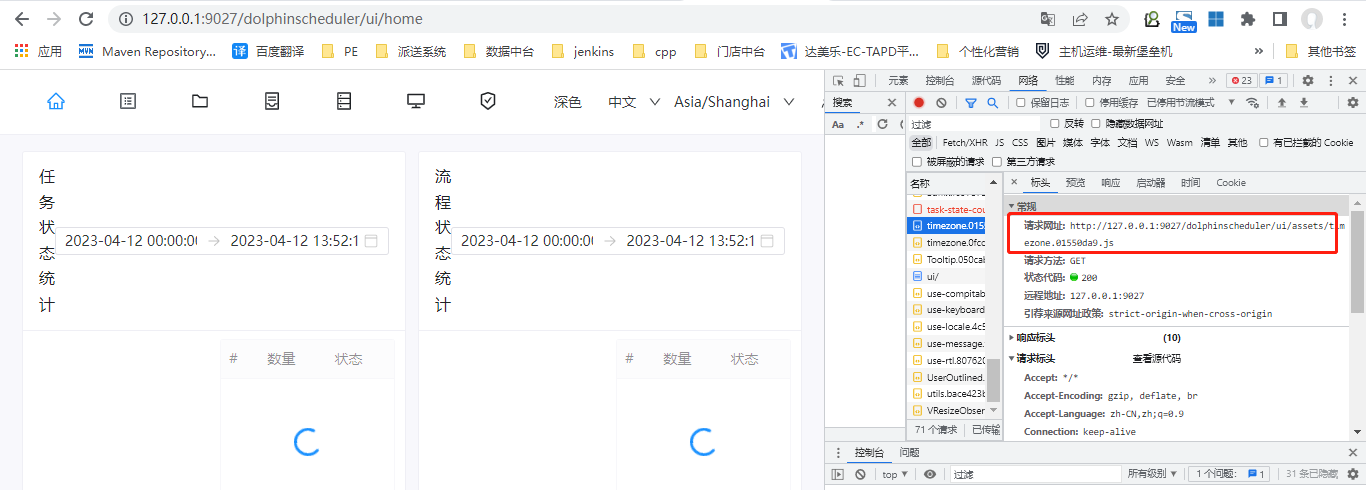Check the 隐藏数据网址 checkbox
This screenshot has height=490, width=1366.
[x=1096, y=123]
